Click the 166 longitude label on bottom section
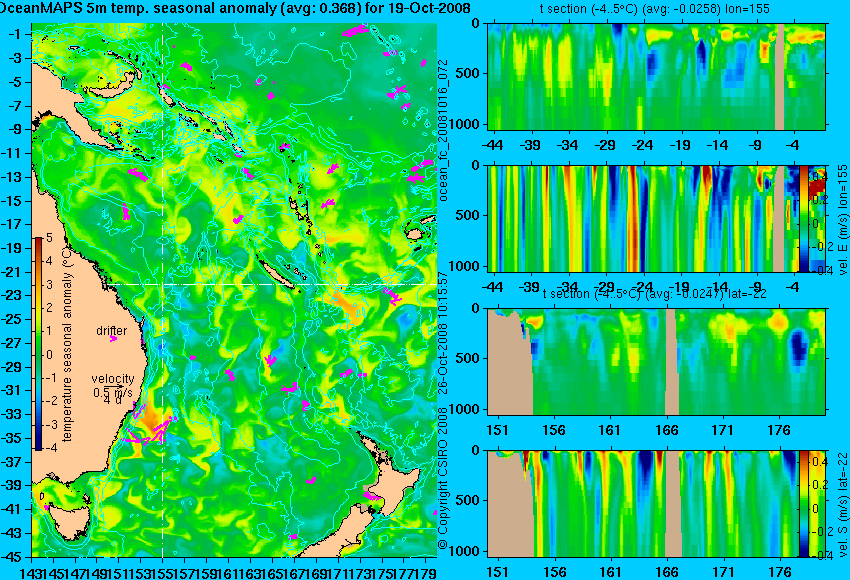Screen dimensions: 850x580 click(x=667, y=572)
